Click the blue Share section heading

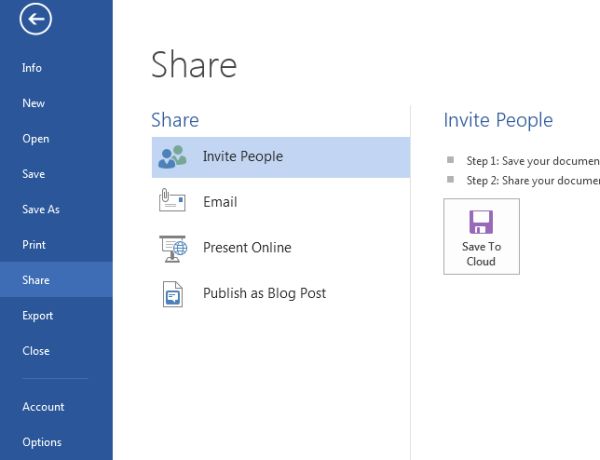click(175, 120)
